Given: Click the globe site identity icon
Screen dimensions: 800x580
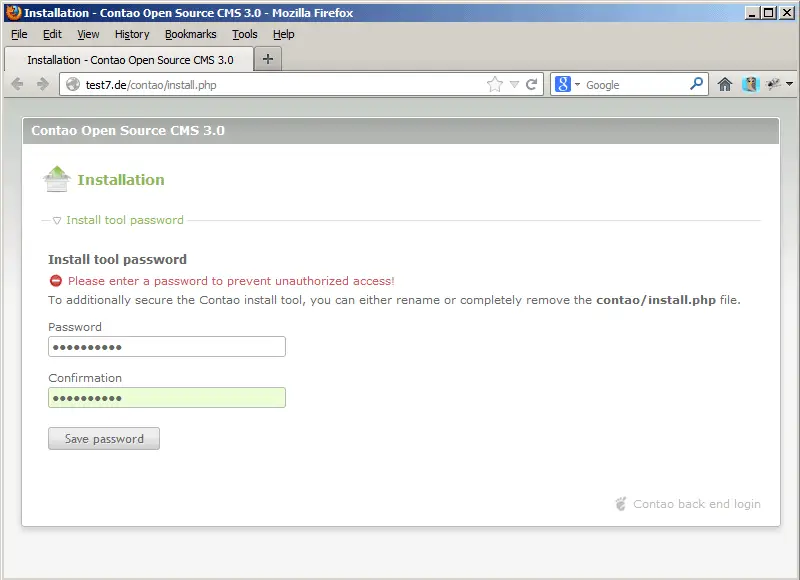Looking at the screenshot, I should tap(73, 84).
